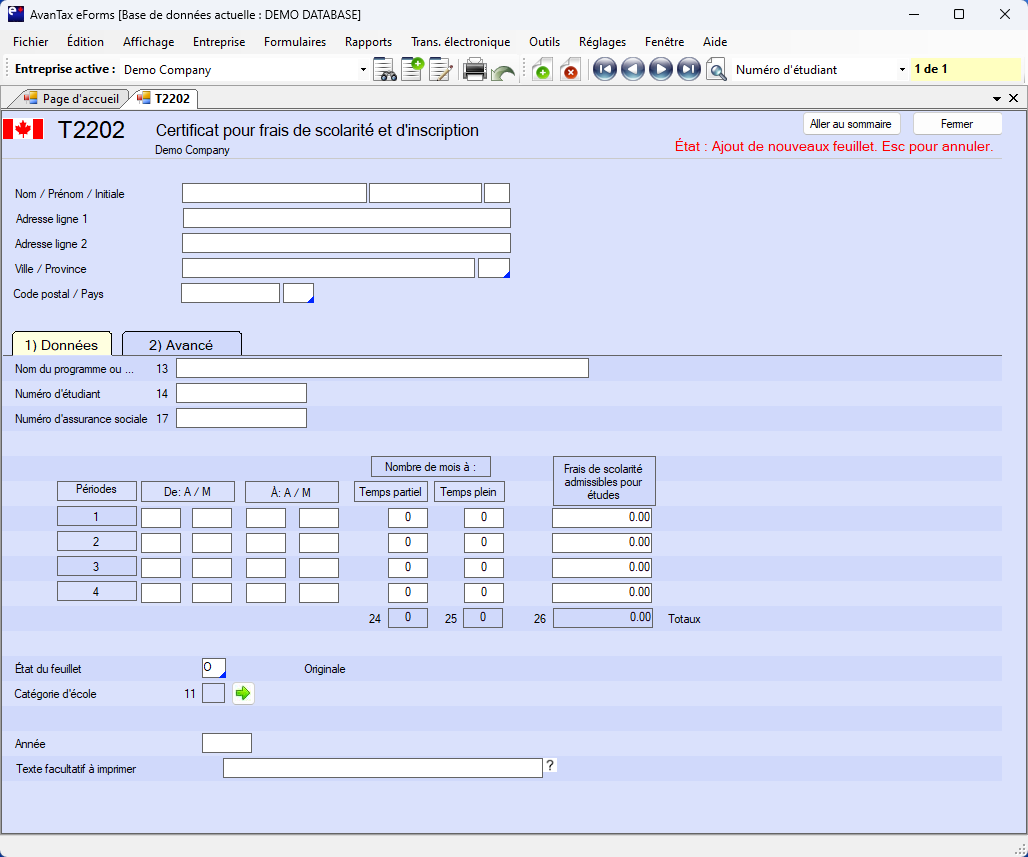Image resolution: width=1028 pixels, height=857 pixels.
Task: Click the delete slip red icon
Action: tap(570, 70)
